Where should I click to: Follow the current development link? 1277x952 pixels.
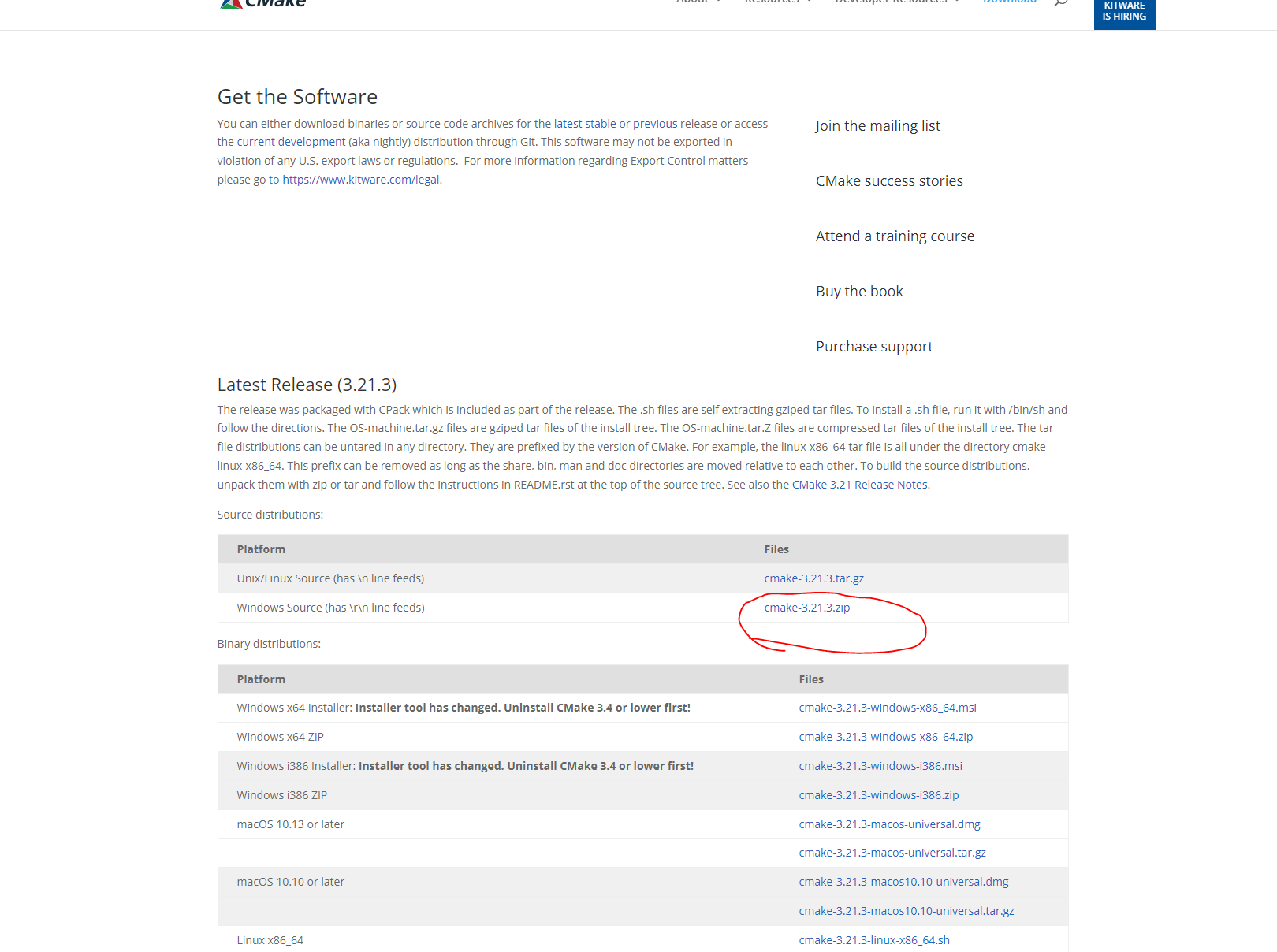pos(291,142)
